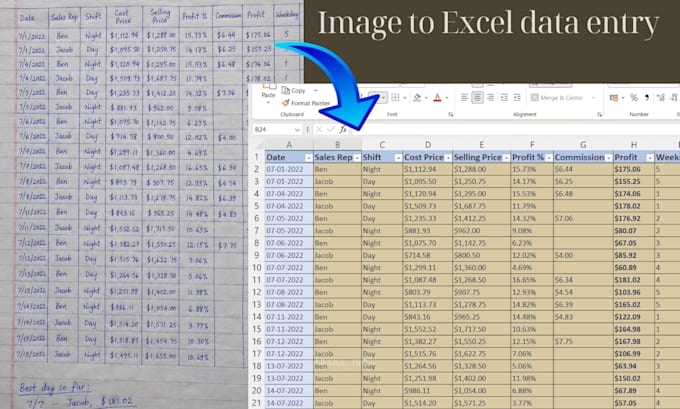Screen dimensions: 680x409
Task: Expand the Fill Color dropdown arrow
Action: pos(426,98)
